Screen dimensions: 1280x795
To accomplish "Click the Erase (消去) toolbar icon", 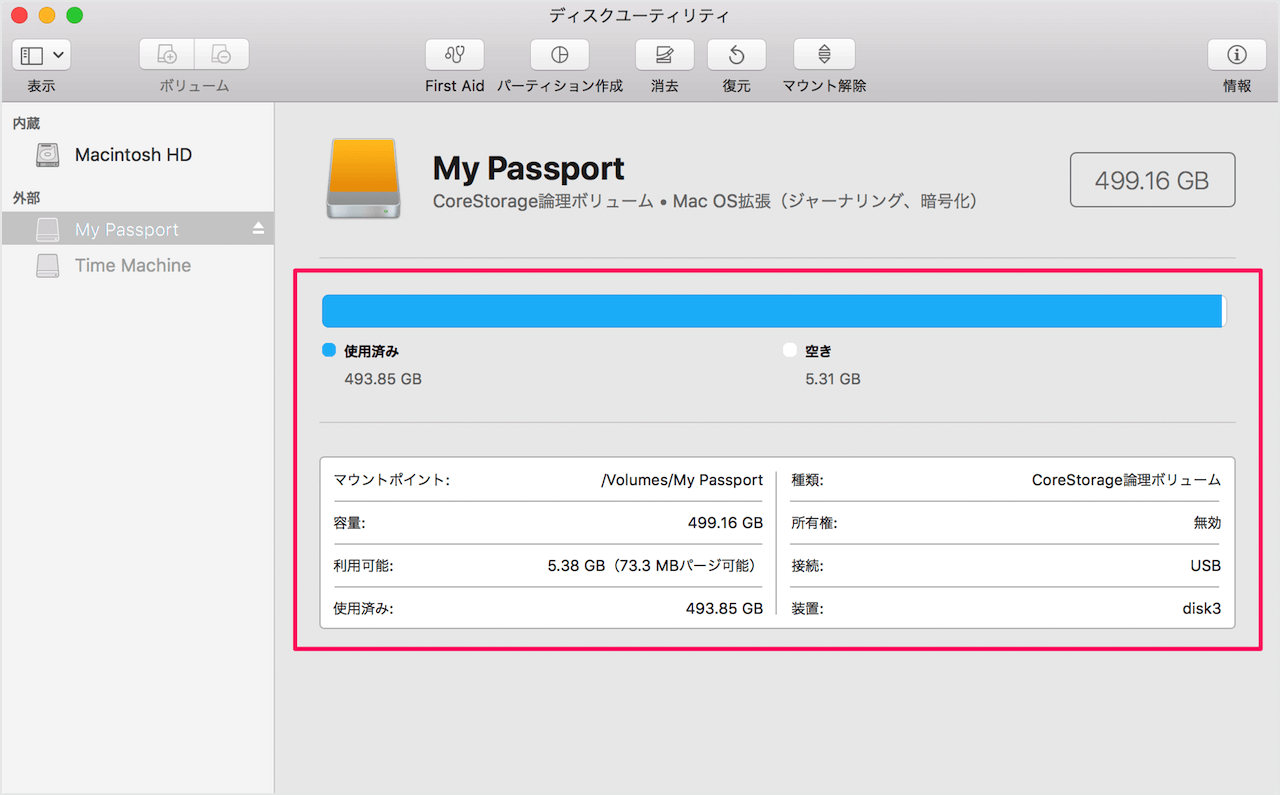I will pos(664,55).
